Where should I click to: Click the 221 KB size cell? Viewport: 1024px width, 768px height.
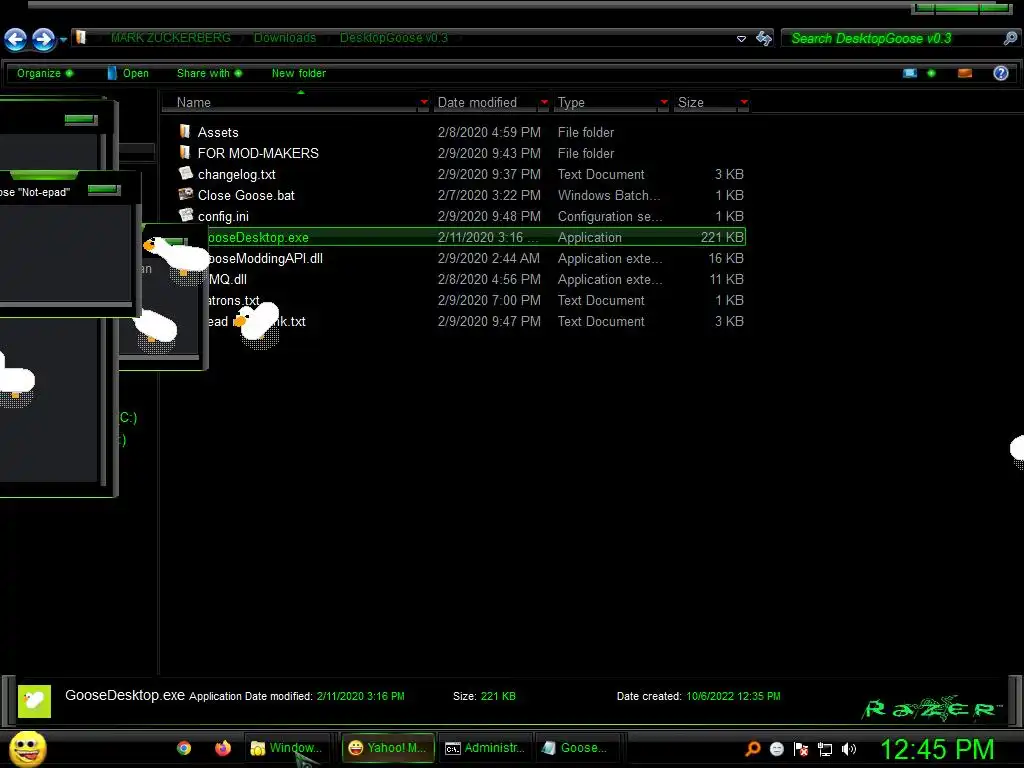point(722,237)
